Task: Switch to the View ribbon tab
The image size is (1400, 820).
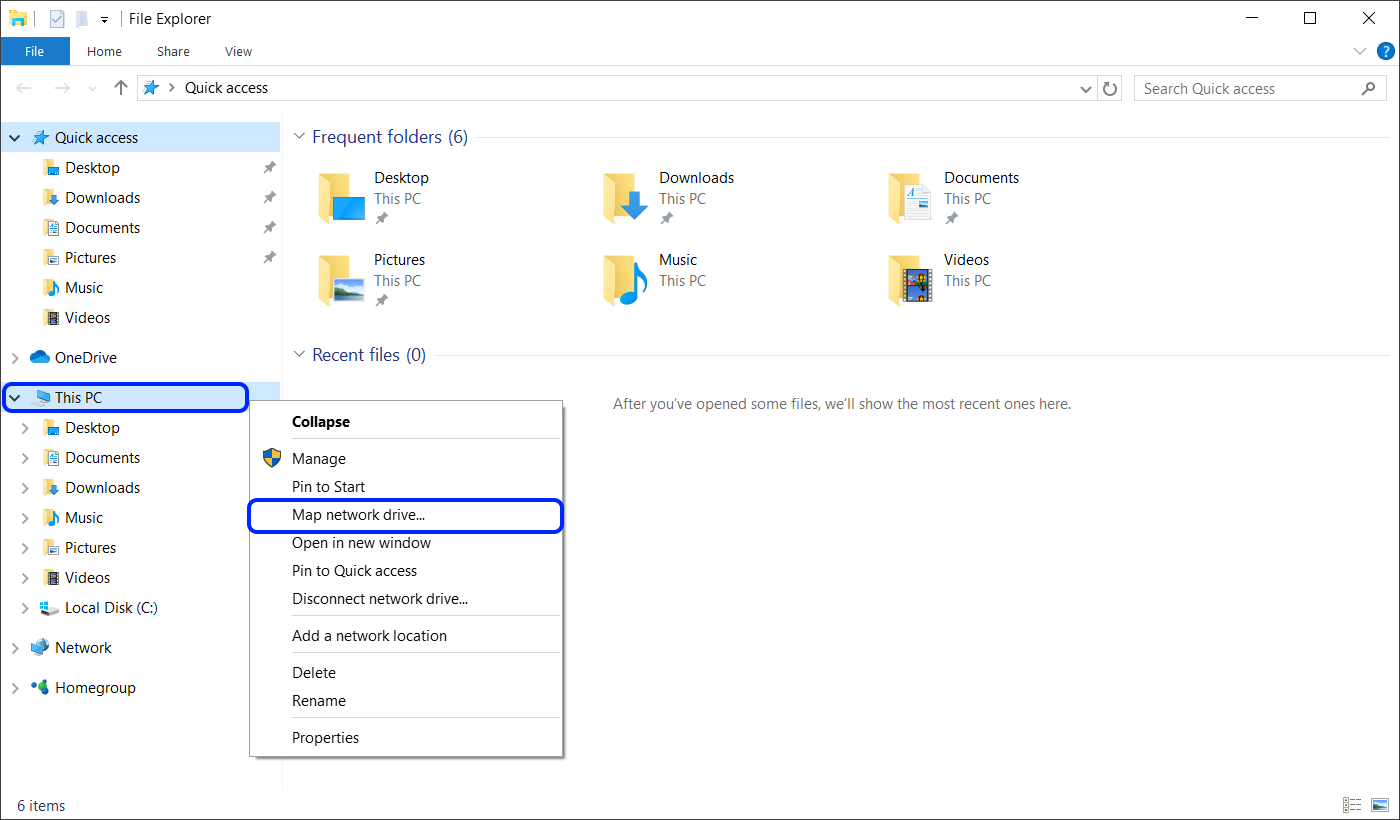Action: tap(238, 51)
